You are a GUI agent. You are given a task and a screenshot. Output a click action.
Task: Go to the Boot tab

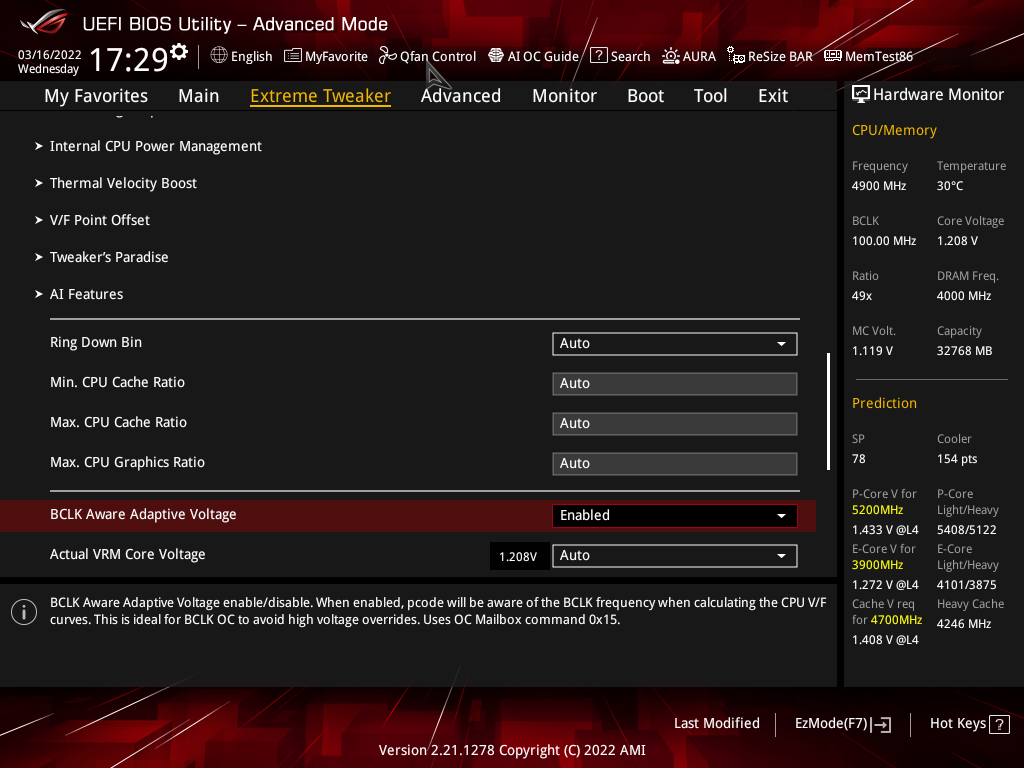click(x=645, y=96)
